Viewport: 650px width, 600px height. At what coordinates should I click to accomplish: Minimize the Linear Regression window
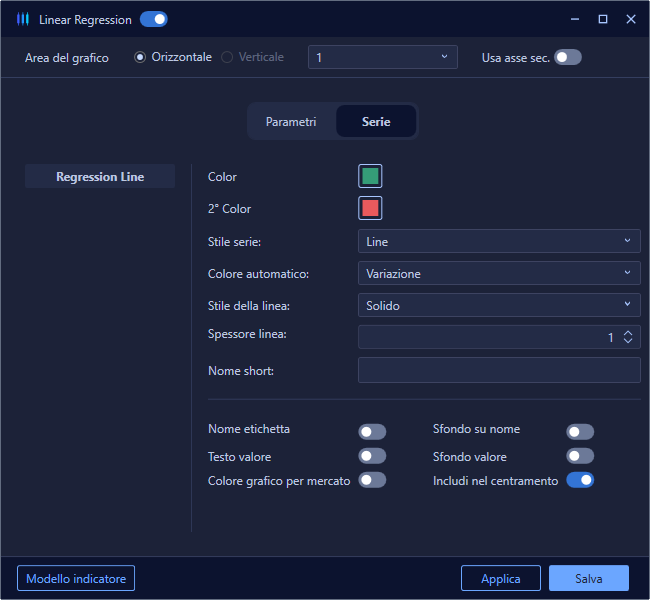click(x=575, y=19)
